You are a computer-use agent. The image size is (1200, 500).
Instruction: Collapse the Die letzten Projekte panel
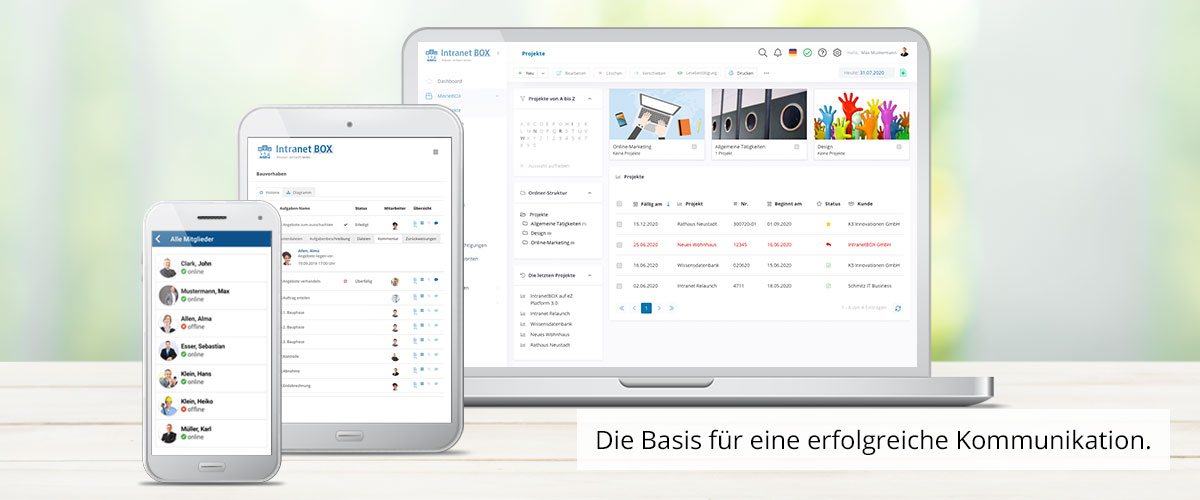pyautogui.click(x=590, y=274)
